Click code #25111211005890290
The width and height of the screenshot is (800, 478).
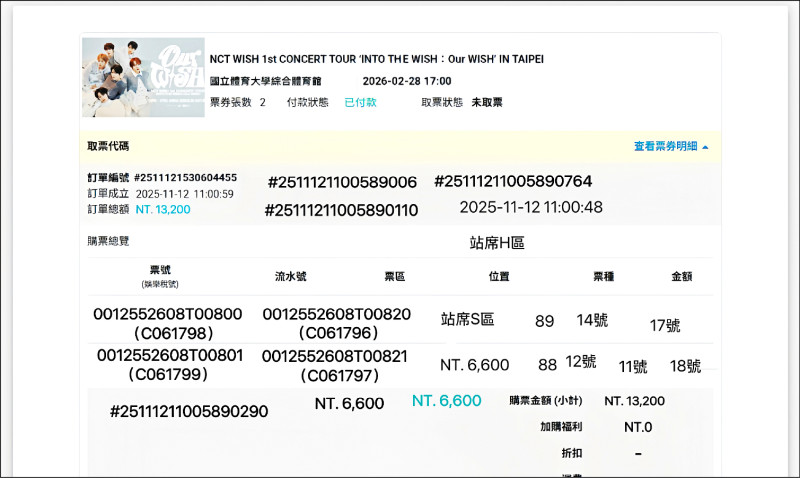(189, 411)
